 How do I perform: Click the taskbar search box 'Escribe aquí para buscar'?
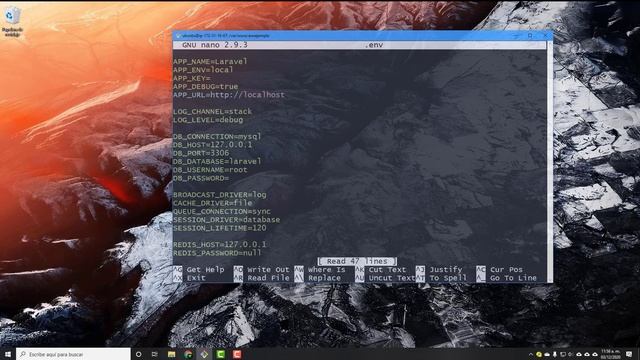pos(73,354)
